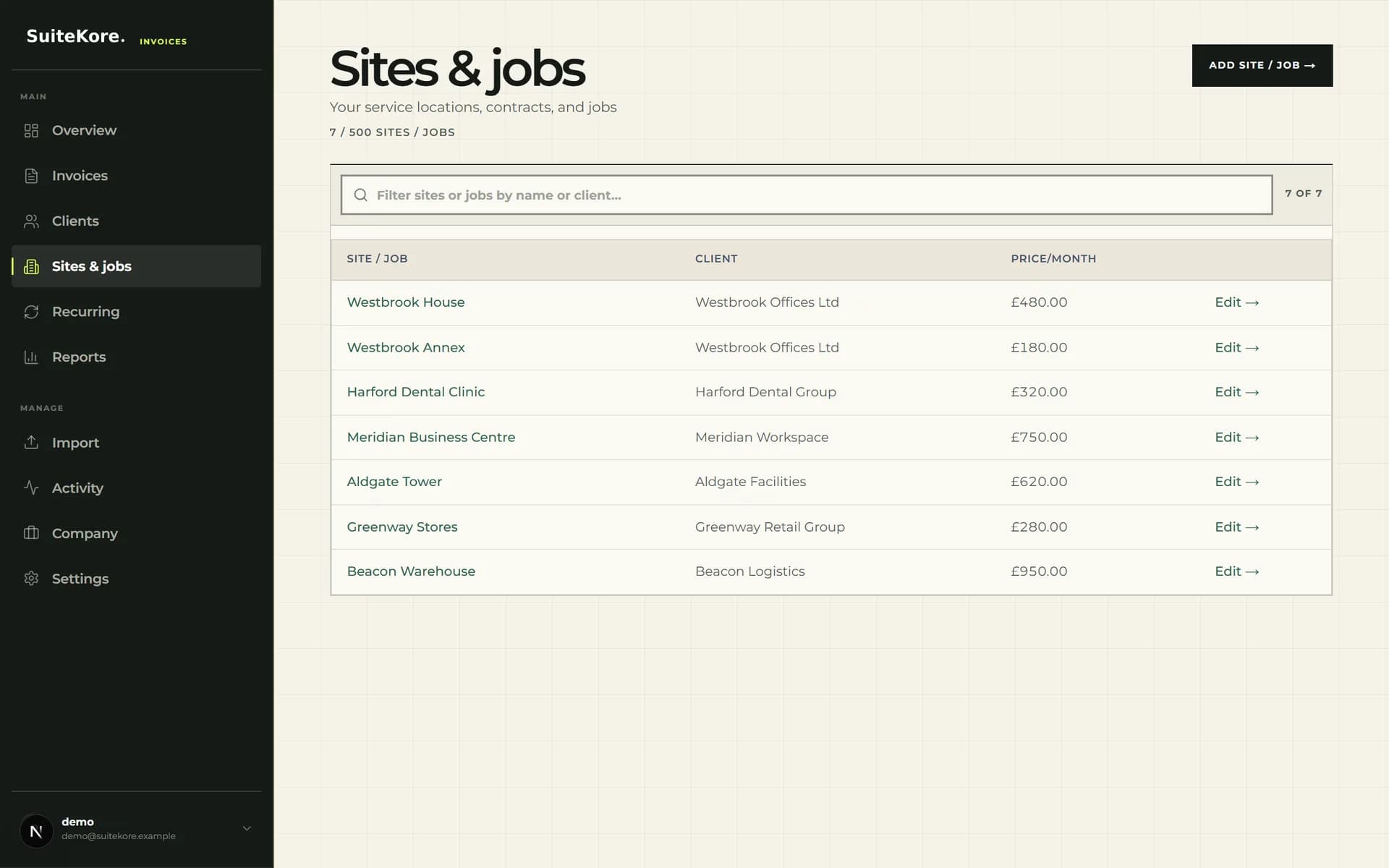The height and width of the screenshot is (868, 1389).
Task: Click the Clients people icon
Action: (31, 221)
